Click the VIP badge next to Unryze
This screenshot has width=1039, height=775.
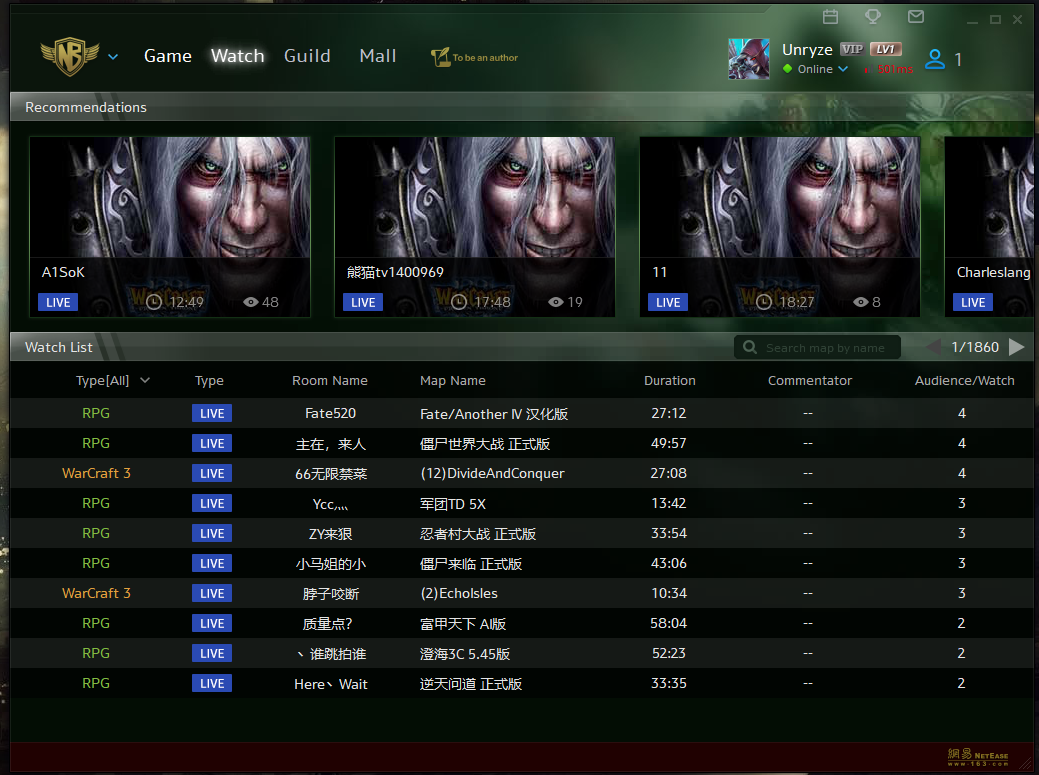pos(851,49)
